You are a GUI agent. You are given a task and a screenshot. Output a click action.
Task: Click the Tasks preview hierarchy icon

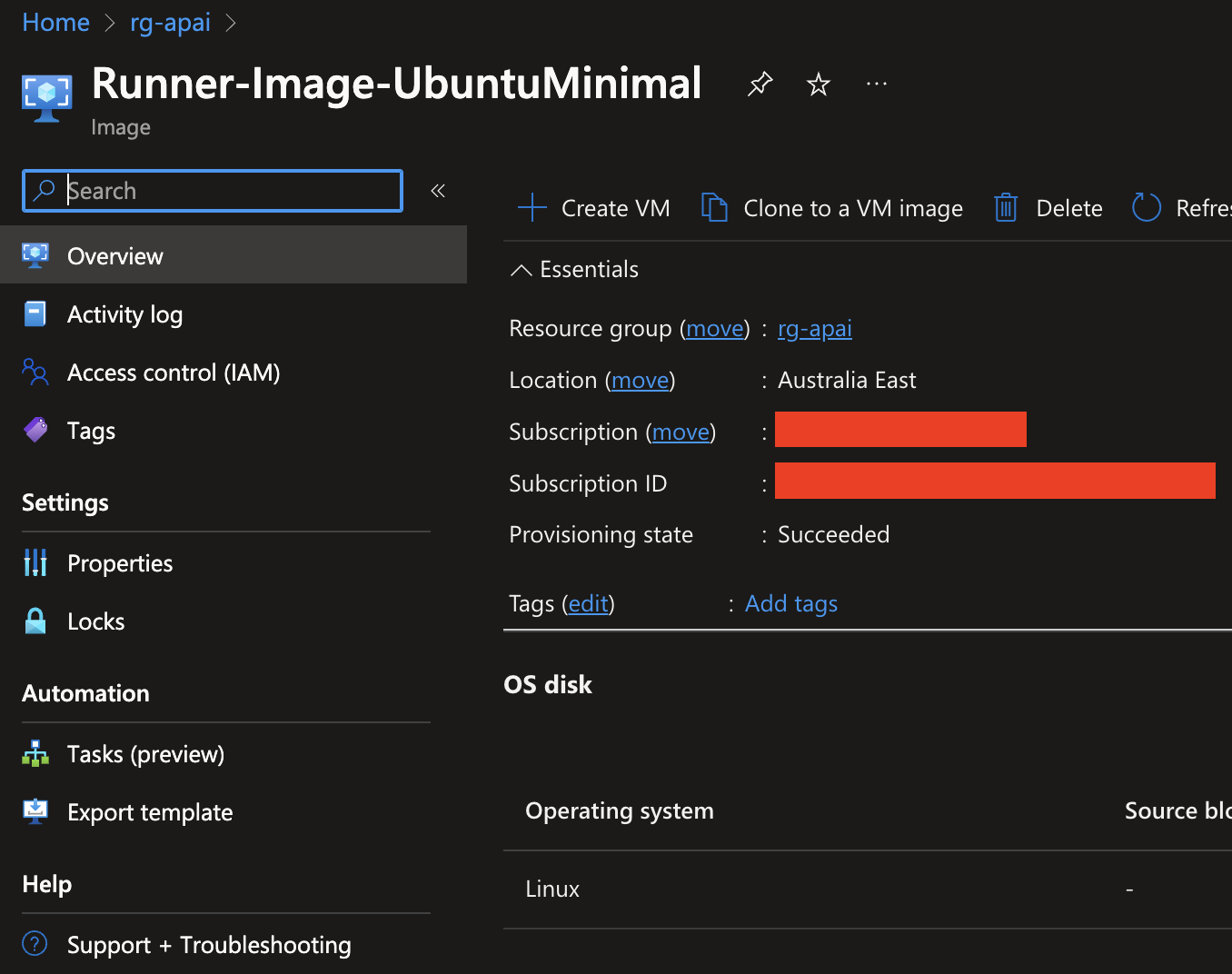click(x=35, y=753)
